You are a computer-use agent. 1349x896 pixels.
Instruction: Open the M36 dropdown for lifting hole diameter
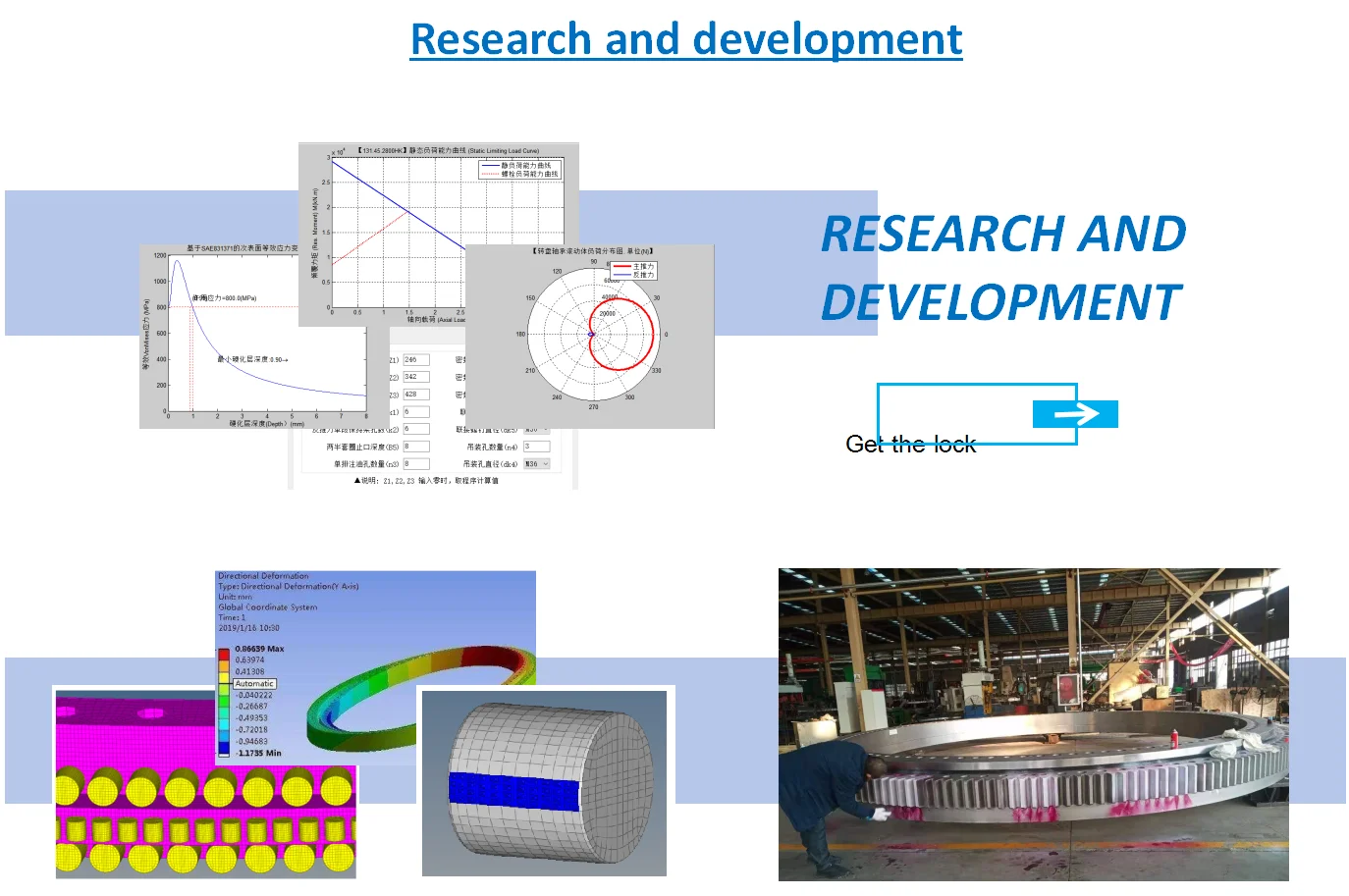click(537, 464)
